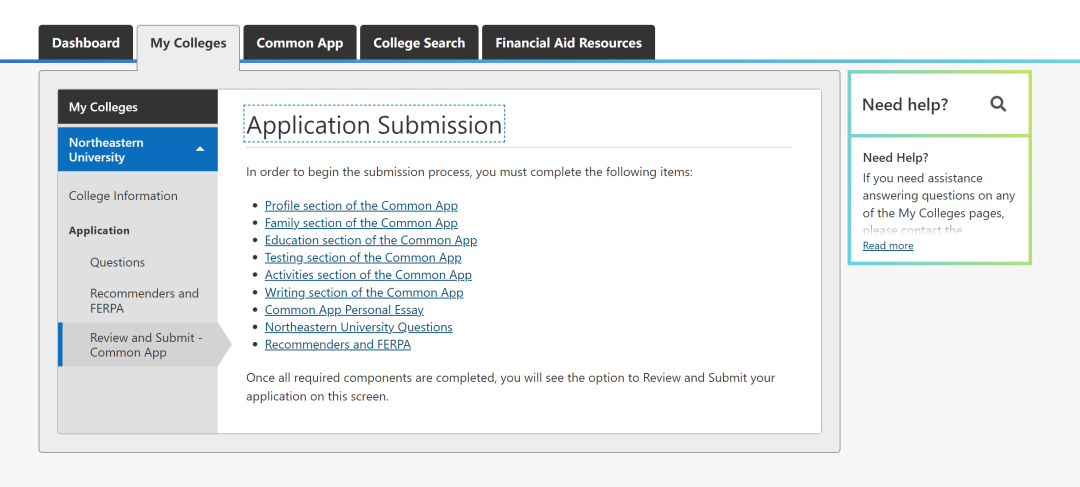Open the Common App Personal Essay link

click(344, 310)
